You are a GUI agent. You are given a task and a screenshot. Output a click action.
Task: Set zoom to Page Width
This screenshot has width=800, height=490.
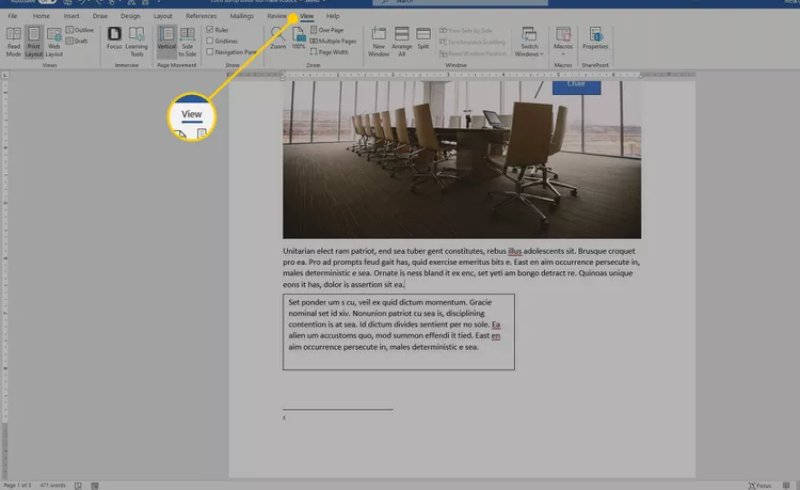(328, 52)
